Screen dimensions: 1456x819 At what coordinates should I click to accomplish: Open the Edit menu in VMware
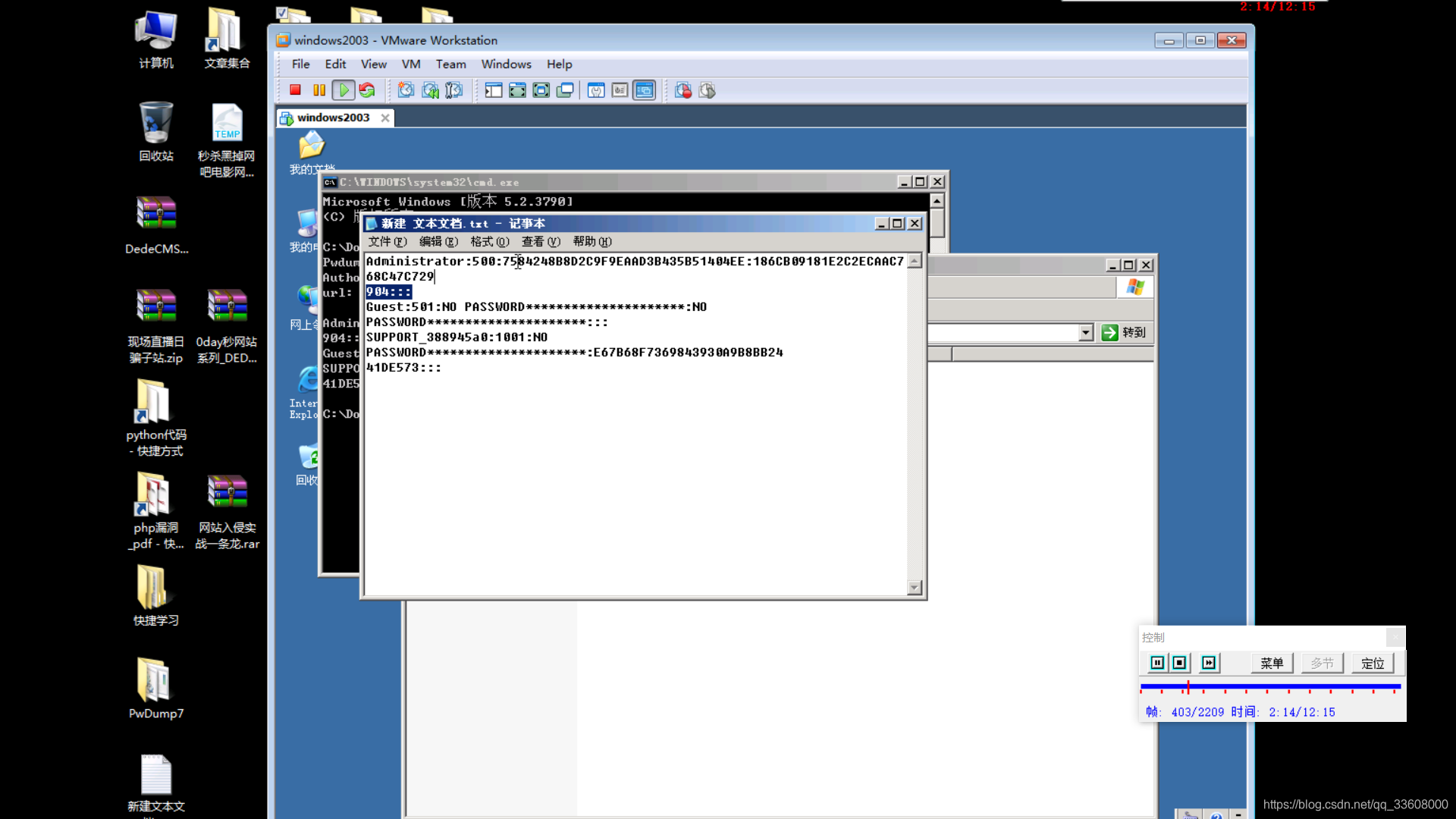tap(335, 64)
